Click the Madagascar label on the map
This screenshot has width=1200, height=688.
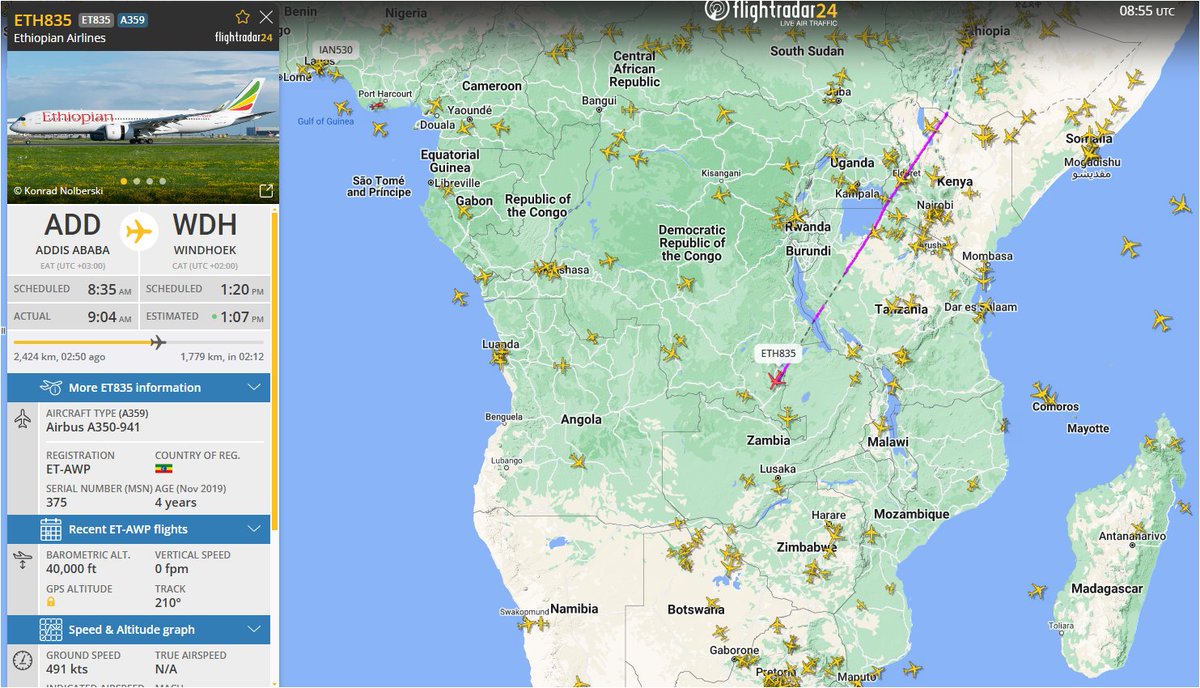(1106, 589)
